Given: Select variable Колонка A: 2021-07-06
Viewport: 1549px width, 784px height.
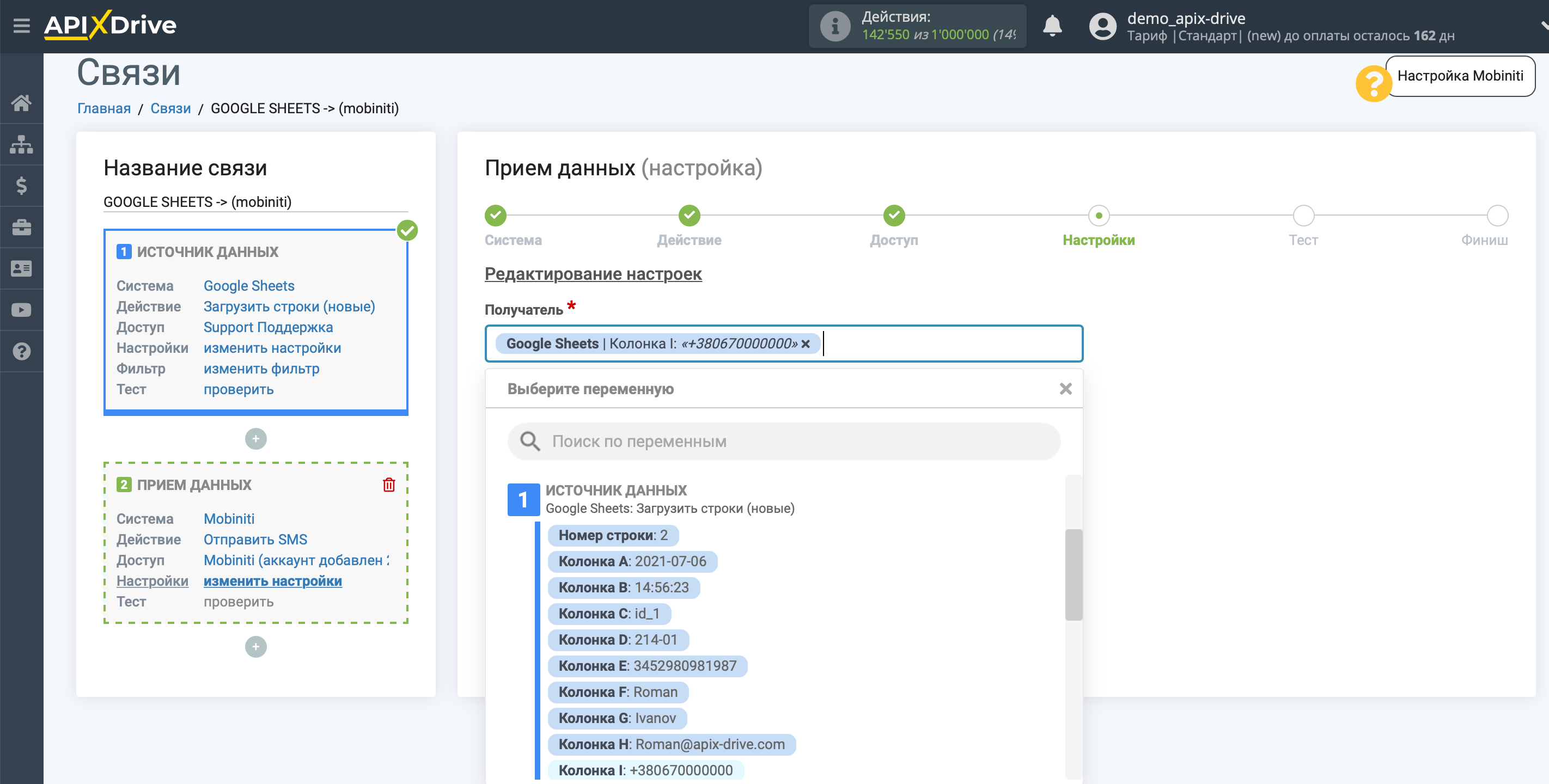Looking at the screenshot, I should [632, 561].
